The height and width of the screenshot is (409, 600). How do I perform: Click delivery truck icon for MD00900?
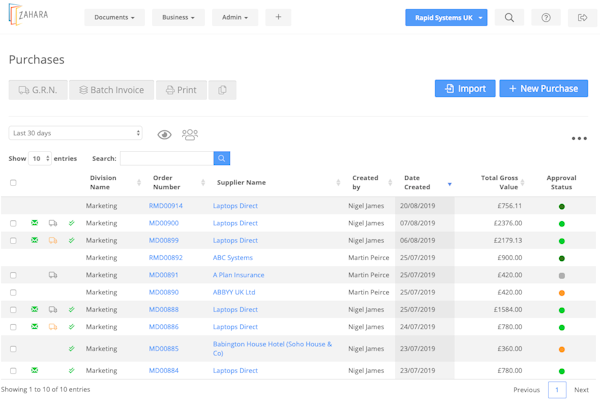(53, 223)
